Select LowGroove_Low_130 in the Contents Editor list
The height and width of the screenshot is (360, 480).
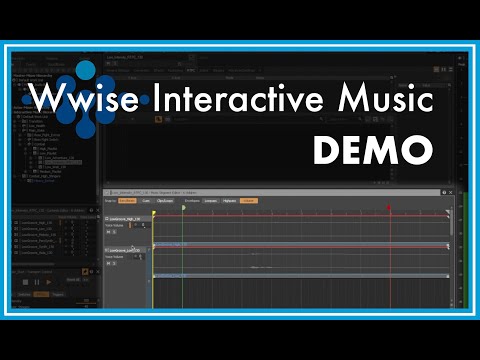(37, 229)
